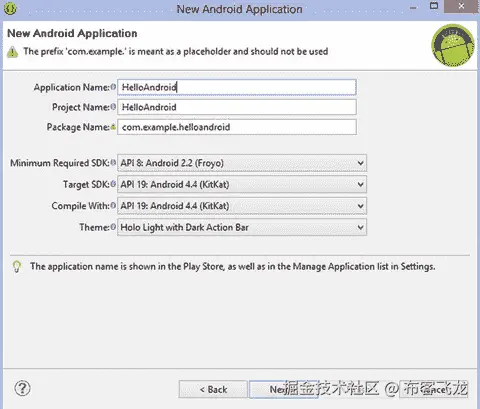Click the Play Store application name tip text
480x409 pixels.
pos(233,266)
